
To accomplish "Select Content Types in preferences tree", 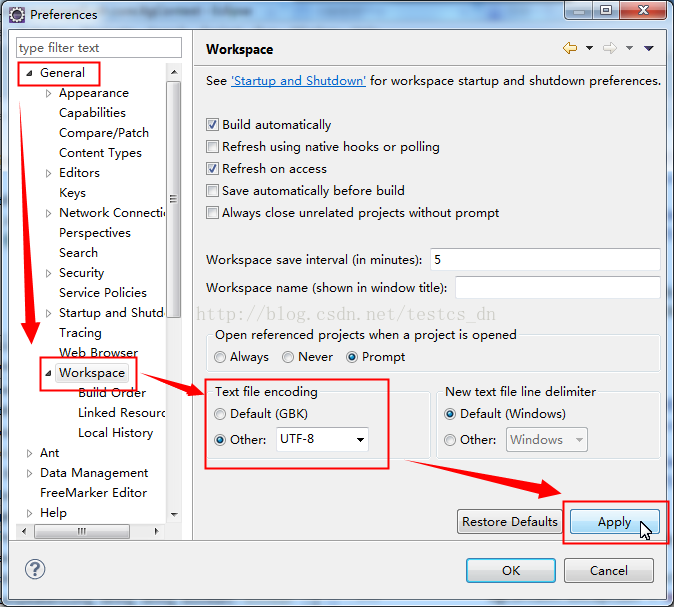I will click(x=100, y=153).
